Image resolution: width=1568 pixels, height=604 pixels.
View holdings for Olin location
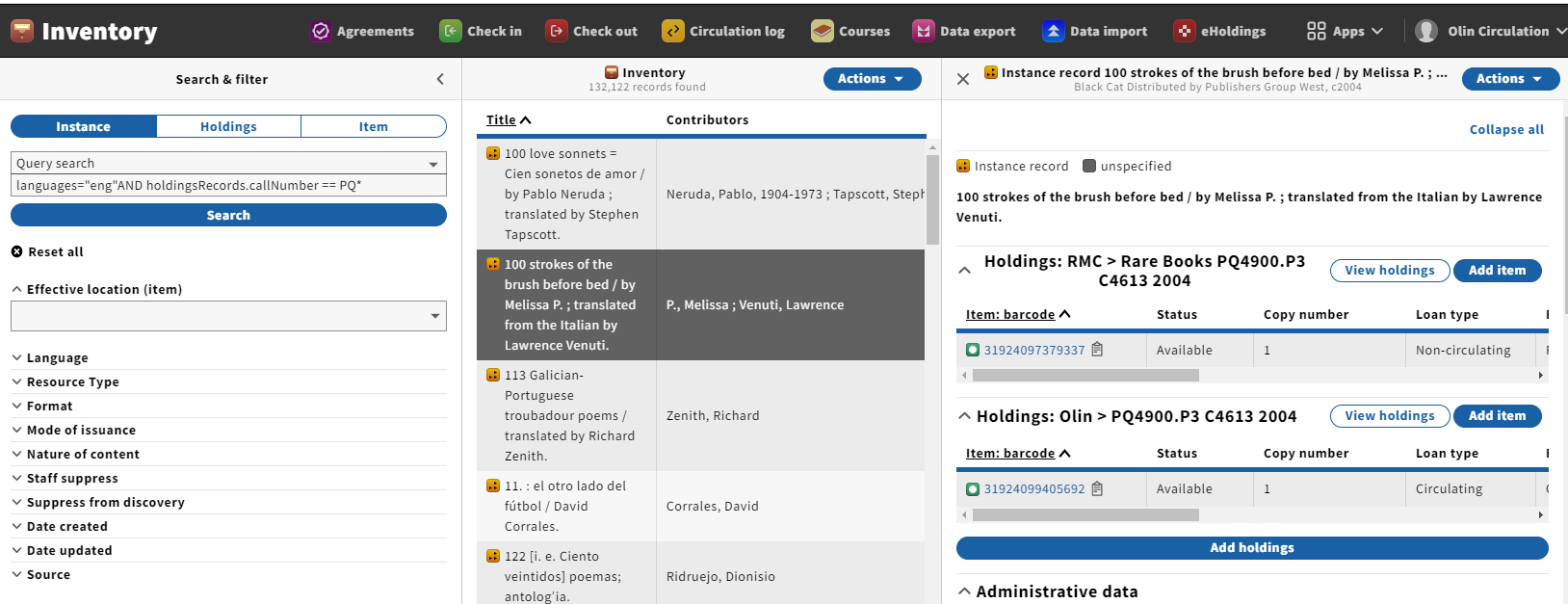point(1390,416)
